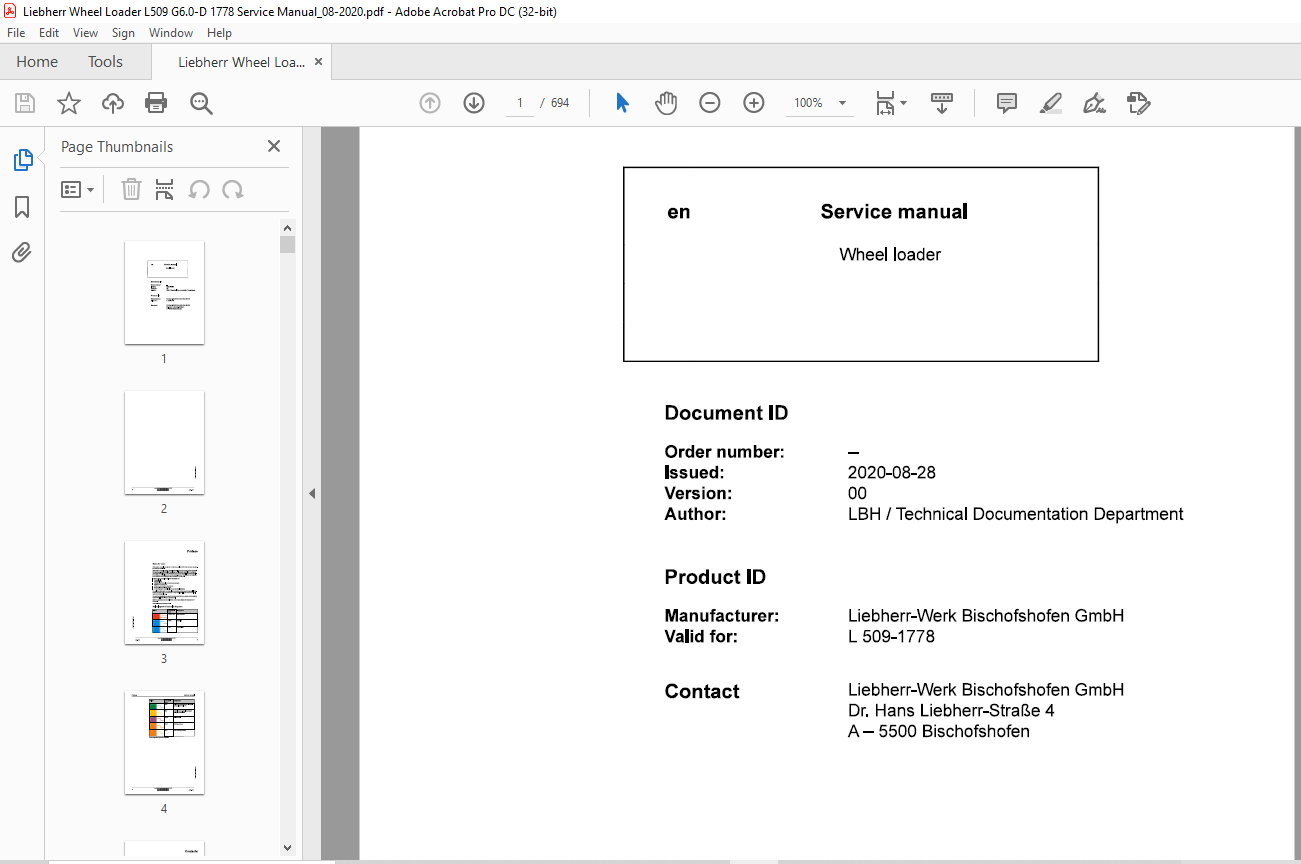Open the Bookmarks panel

coord(22,207)
